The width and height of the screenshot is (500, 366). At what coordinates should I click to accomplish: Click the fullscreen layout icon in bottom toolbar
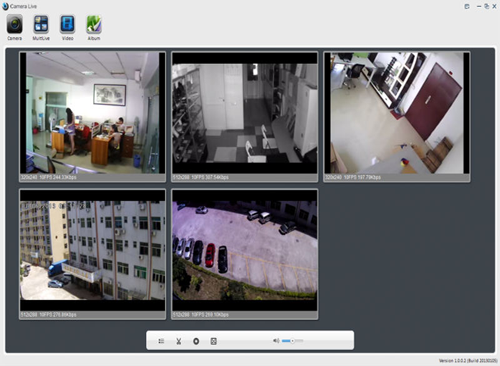214,341
